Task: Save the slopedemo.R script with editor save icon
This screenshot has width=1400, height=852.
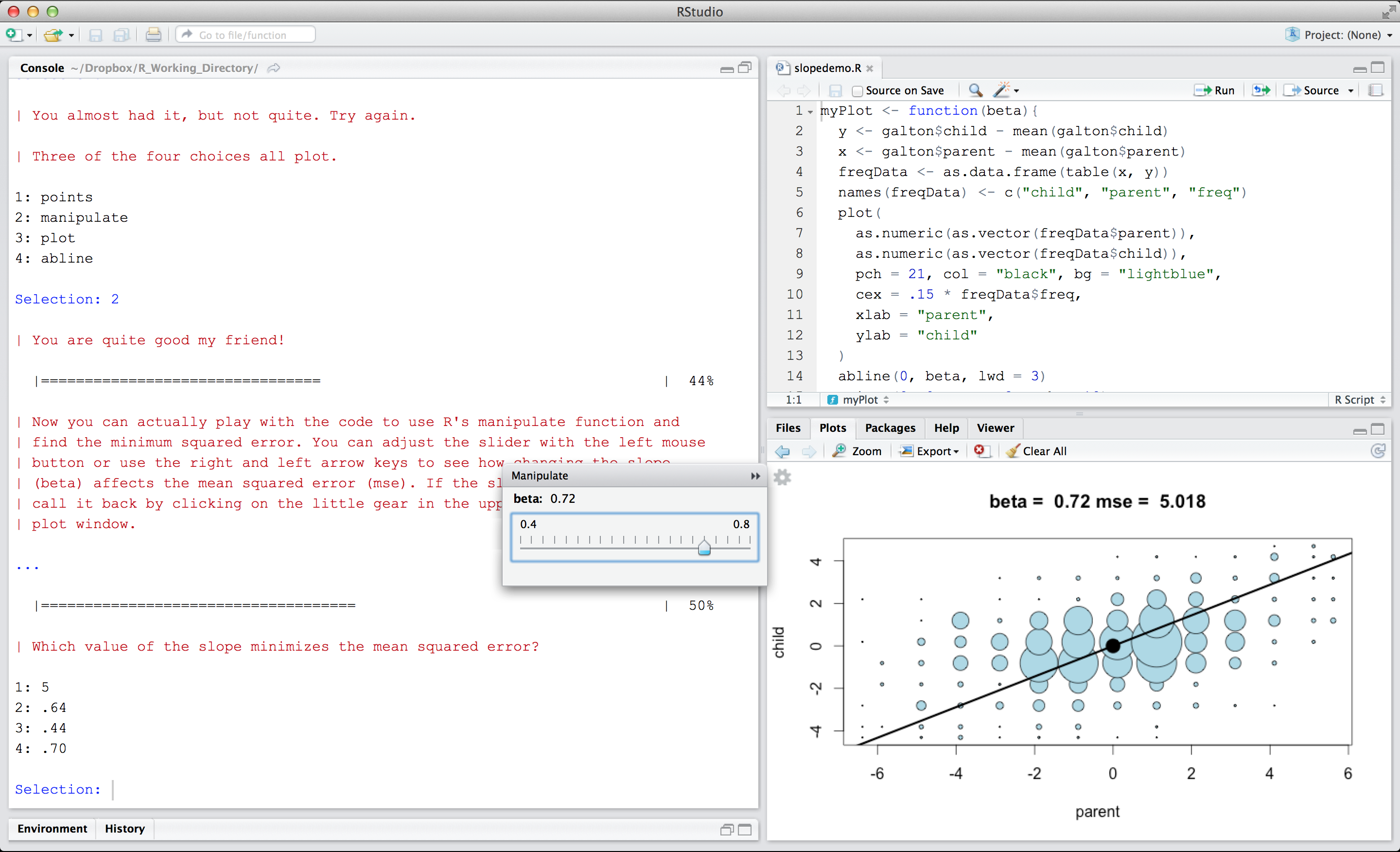Action: tap(835, 90)
